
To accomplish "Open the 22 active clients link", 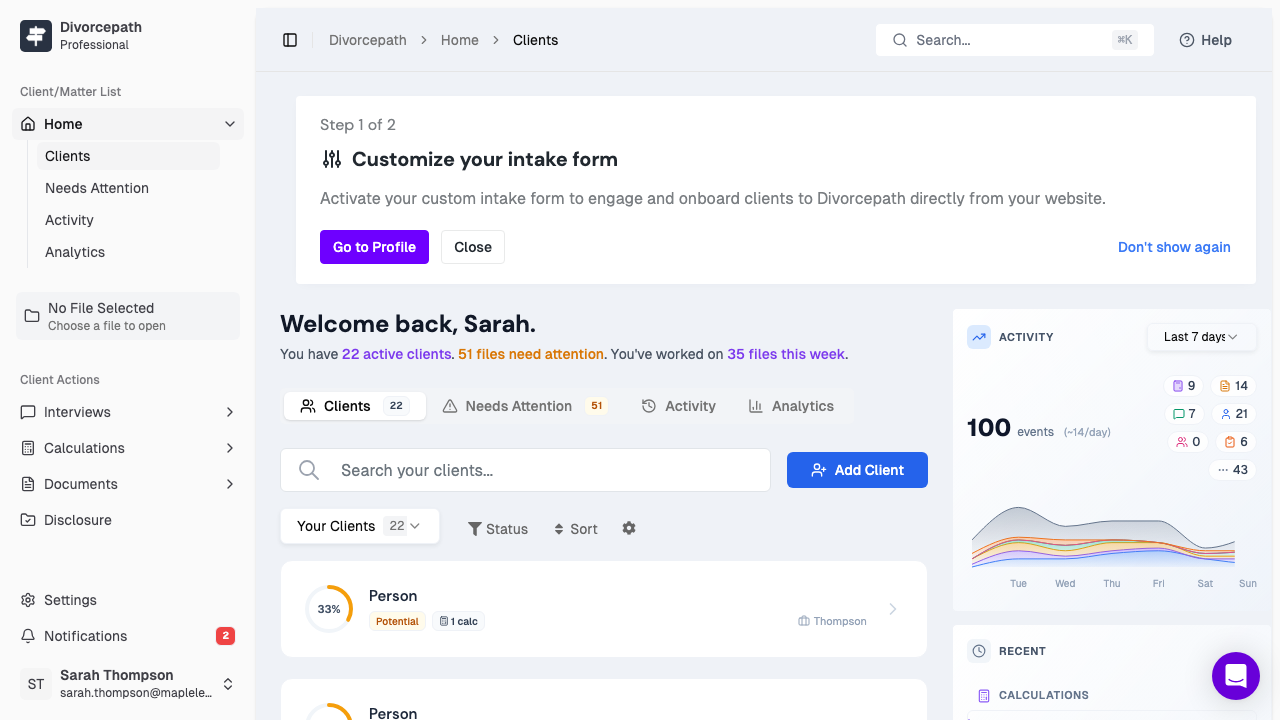I will click(x=396, y=354).
